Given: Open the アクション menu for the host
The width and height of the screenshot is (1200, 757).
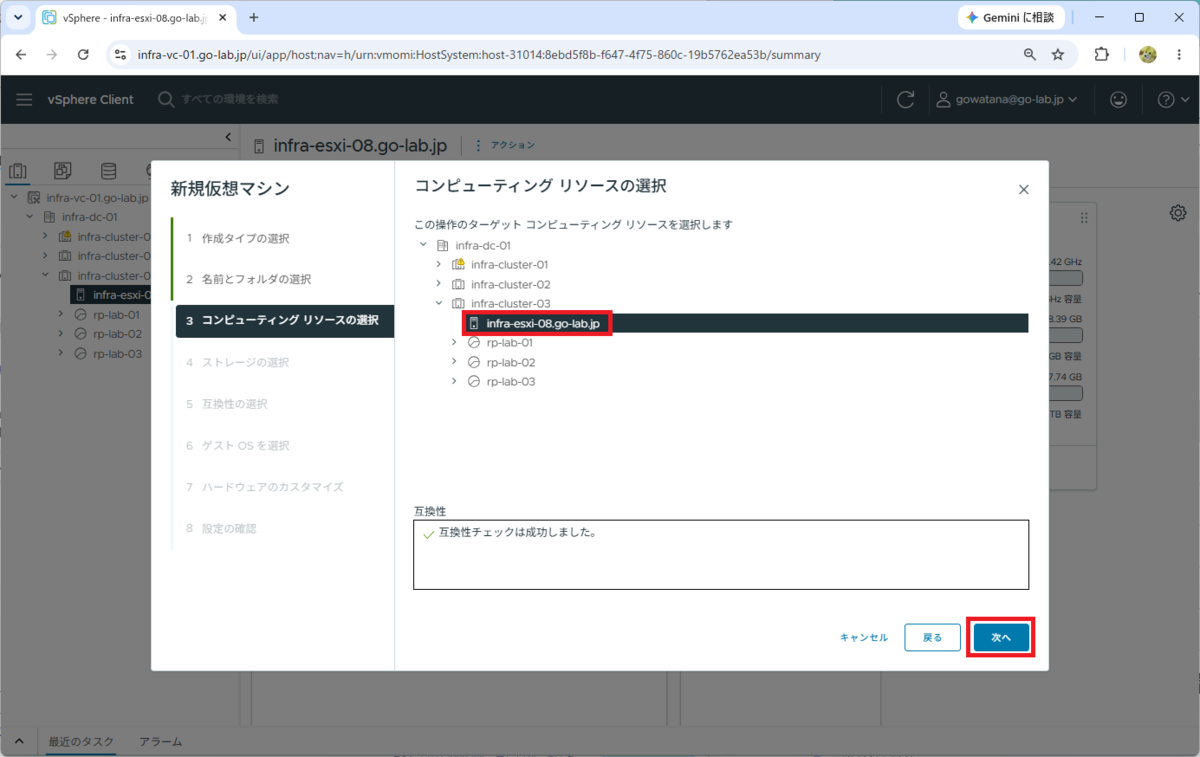Looking at the screenshot, I should pyautogui.click(x=505, y=145).
